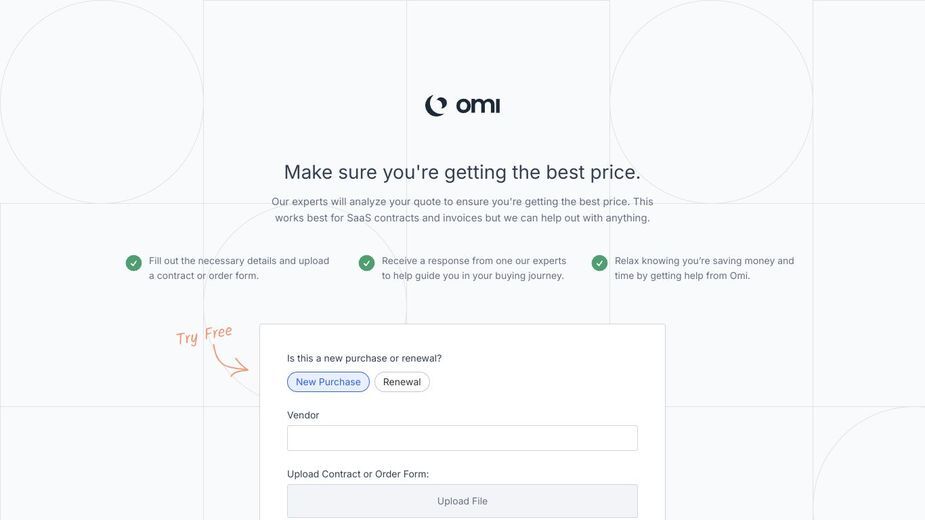Click the orange arrow under Try Free

click(x=230, y=361)
